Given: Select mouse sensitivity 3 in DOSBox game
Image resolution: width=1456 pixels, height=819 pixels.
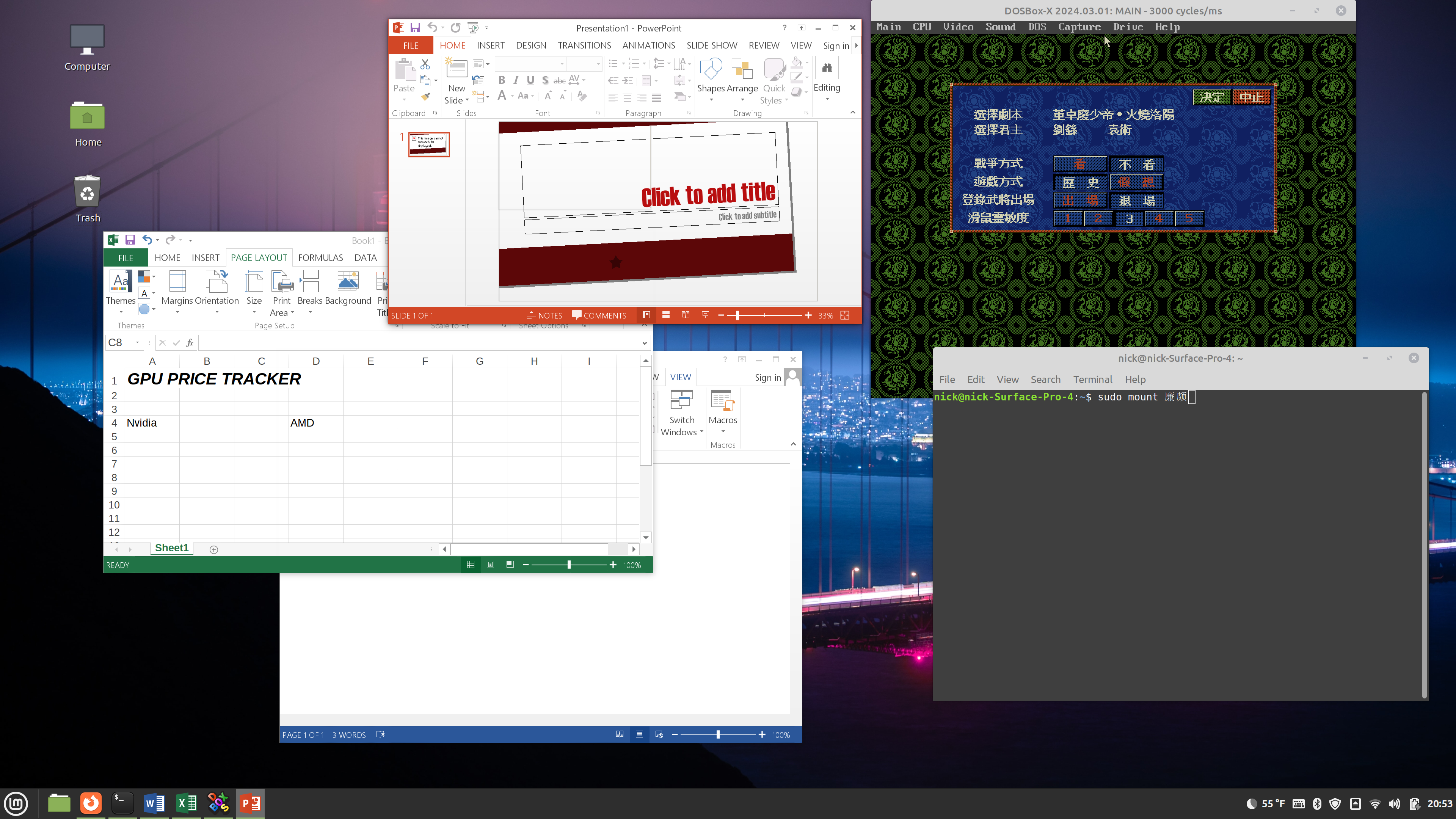Looking at the screenshot, I should click(1129, 219).
